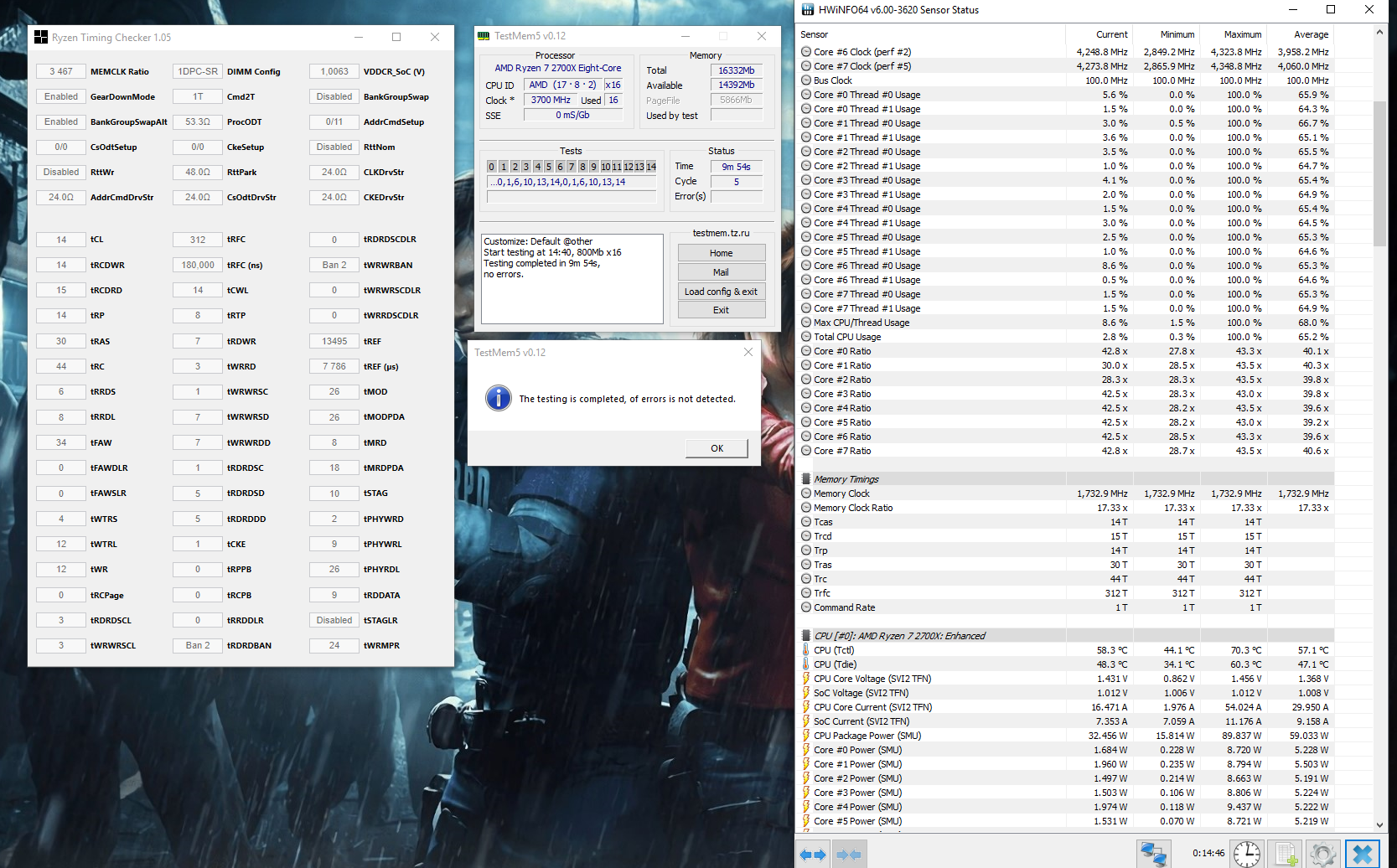The height and width of the screenshot is (868, 1397).
Task: Click the blue info icon in TestMem5 dialog
Action: [499, 398]
